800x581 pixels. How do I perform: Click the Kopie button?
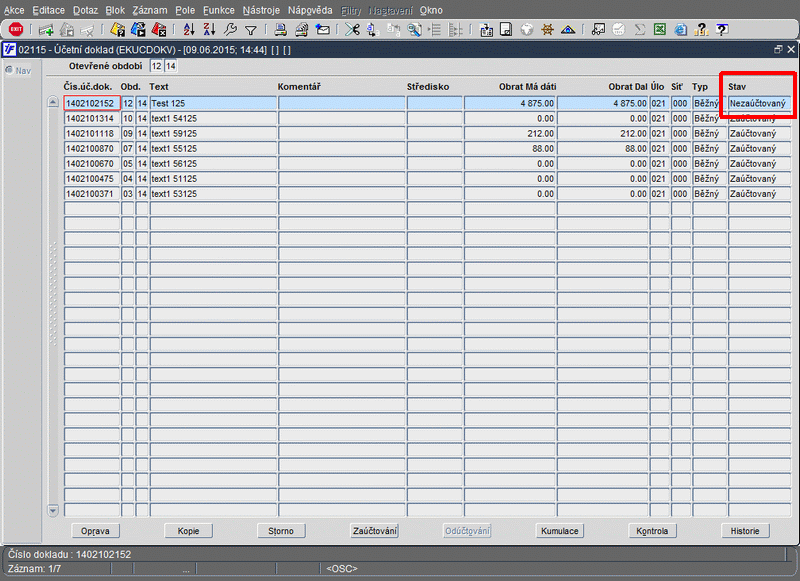pyautogui.click(x=188, y=531)
